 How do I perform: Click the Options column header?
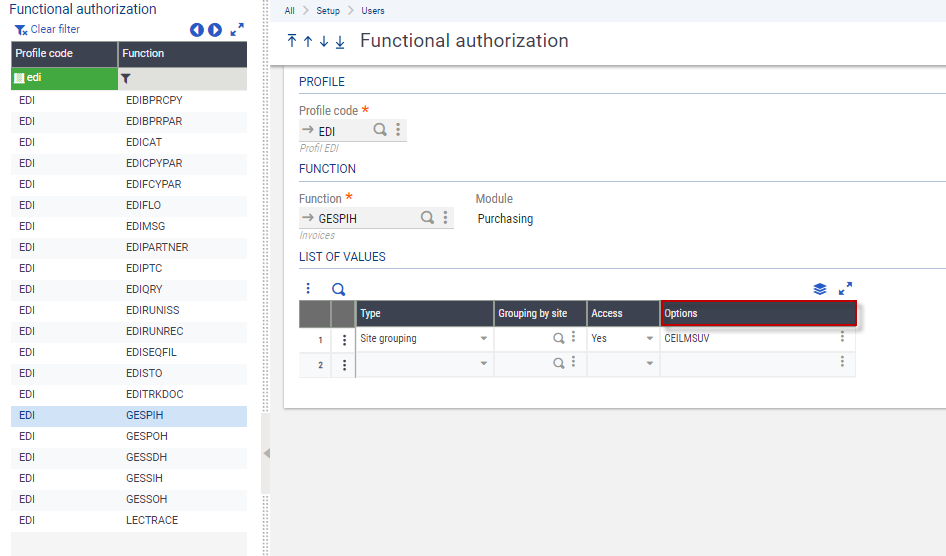758,314
